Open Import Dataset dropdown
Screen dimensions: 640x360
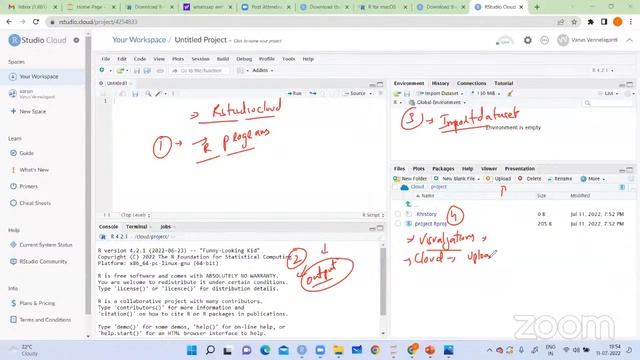click(x=440, y=93)
